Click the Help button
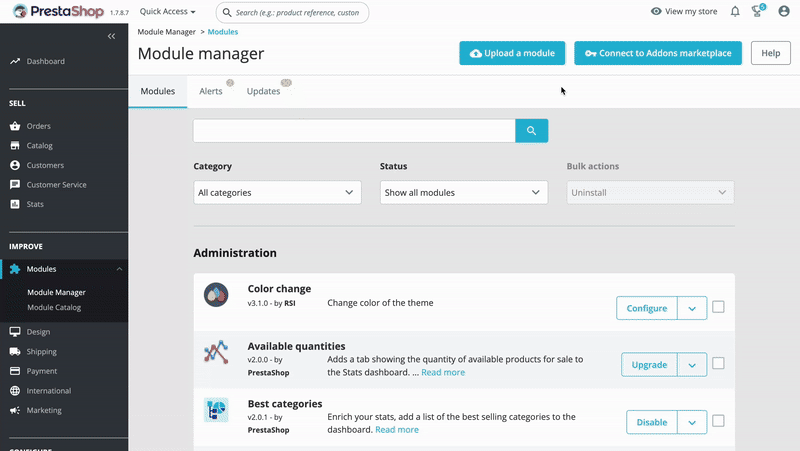 [x=770, y=53]
